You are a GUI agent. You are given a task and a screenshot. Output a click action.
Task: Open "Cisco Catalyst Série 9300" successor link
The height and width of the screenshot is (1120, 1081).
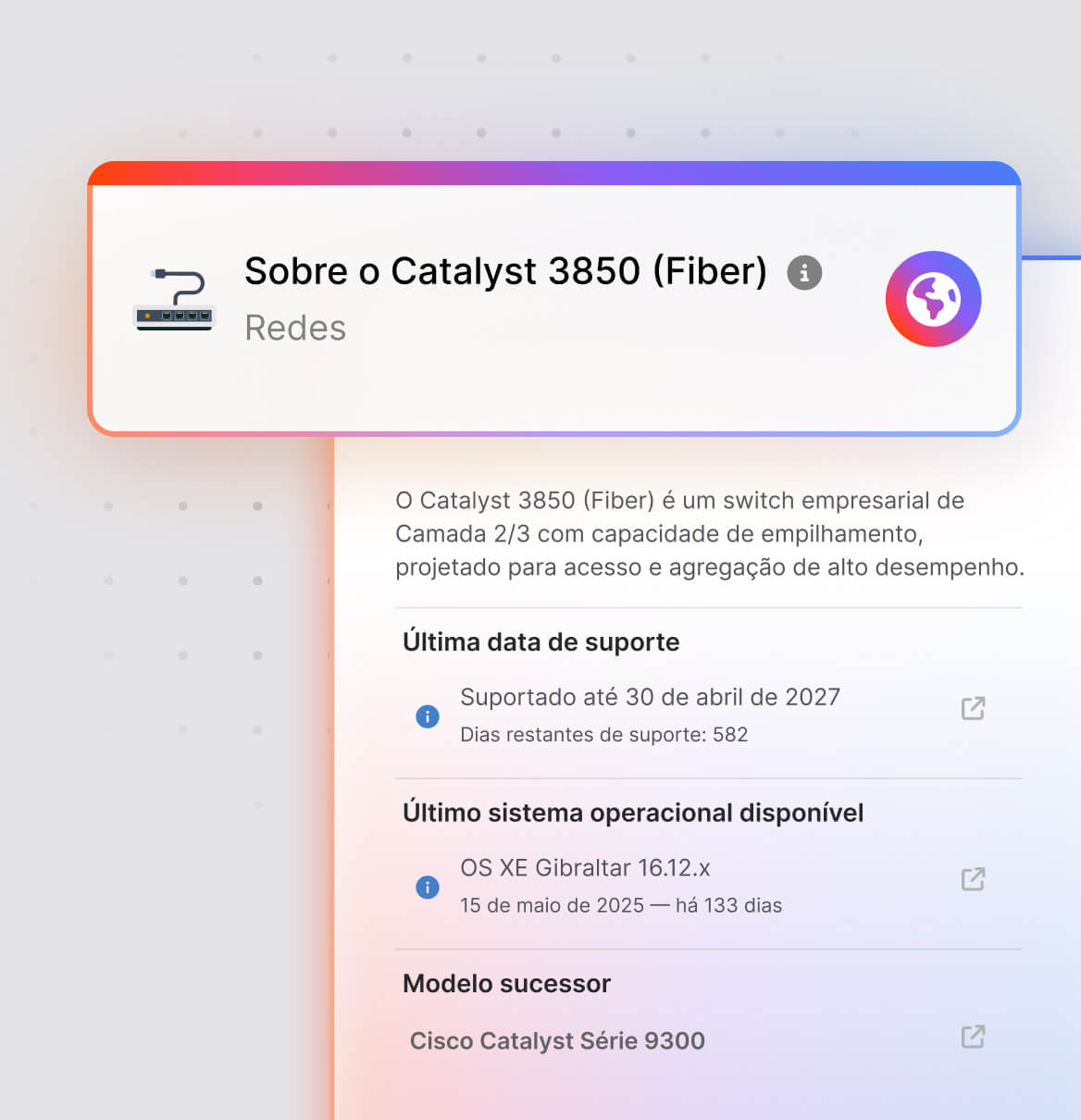click(557, 1040)
